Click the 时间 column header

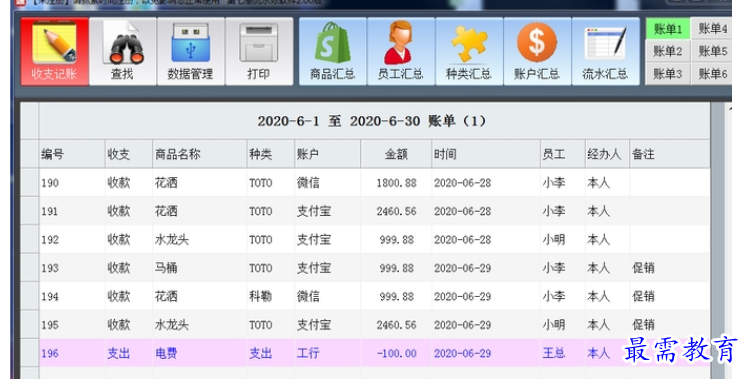(x=486, y=154)
